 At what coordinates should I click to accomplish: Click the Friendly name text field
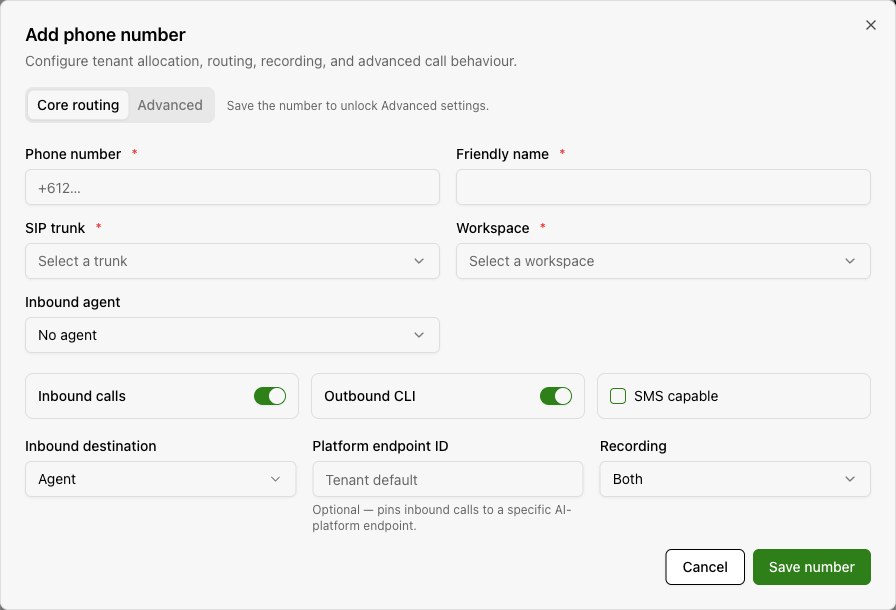(x=663, y=187)
